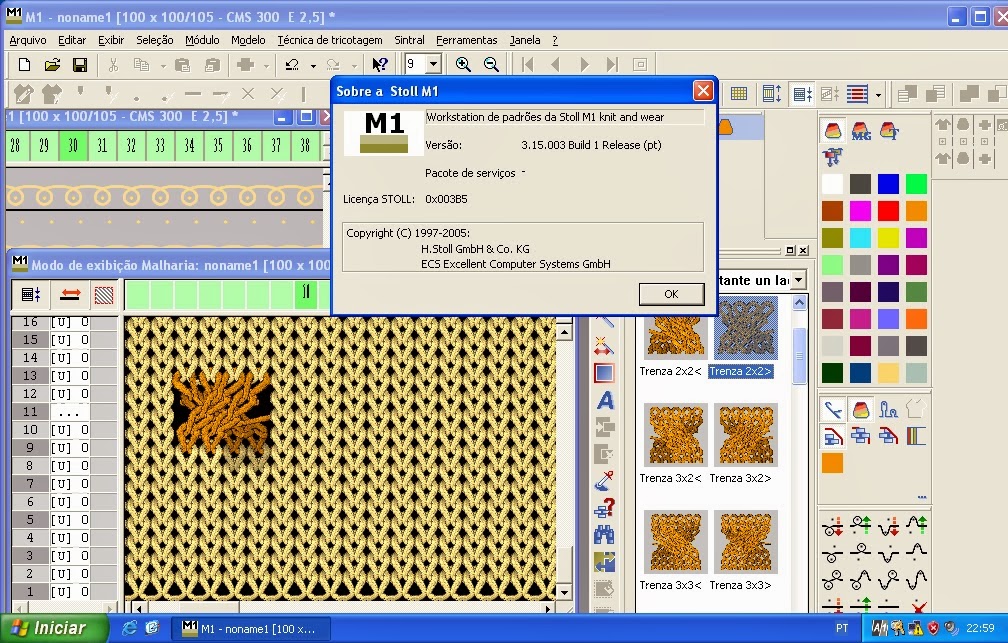Click OK in Sobre a Stoll M1 dialog
The height and width of the screenshot is (643, 1008).
click(x=671, y=294)
